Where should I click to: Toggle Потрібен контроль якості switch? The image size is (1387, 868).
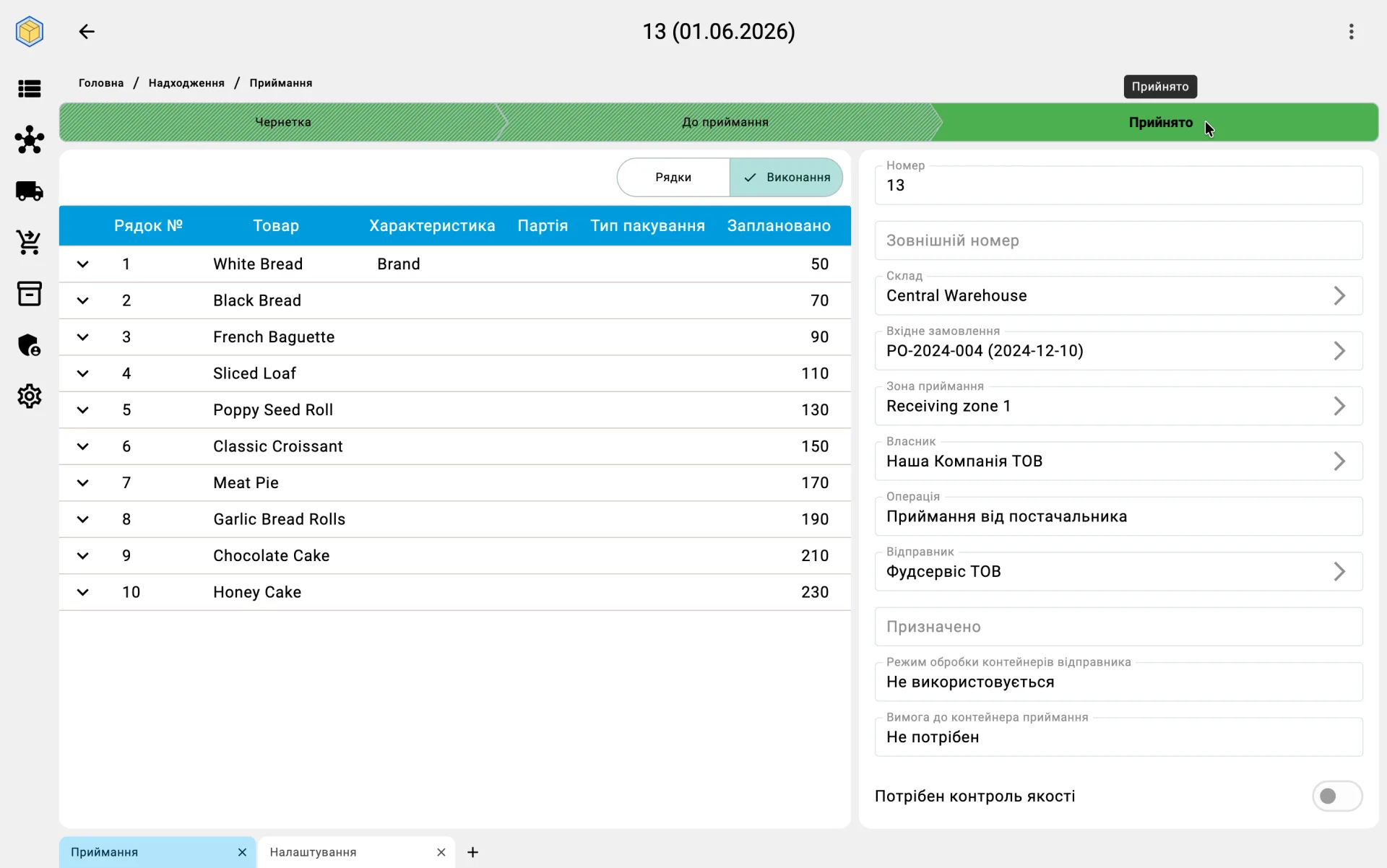pyautogui.click(x=1336, y=796)
